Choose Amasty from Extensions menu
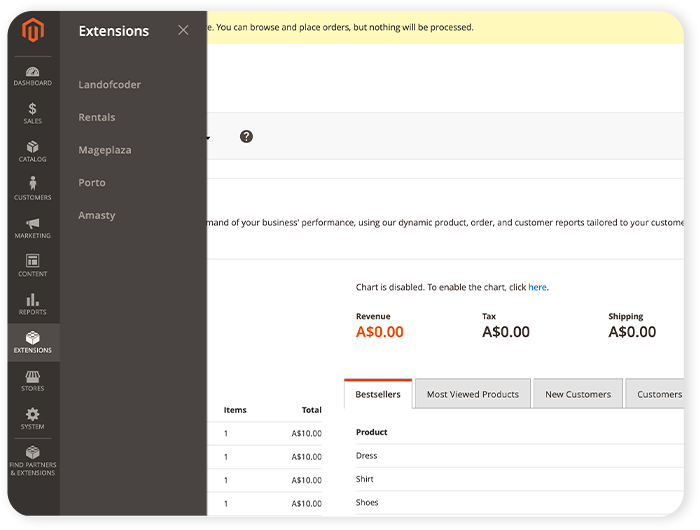Screen dimensions: 700x530 tap(96, 215)
